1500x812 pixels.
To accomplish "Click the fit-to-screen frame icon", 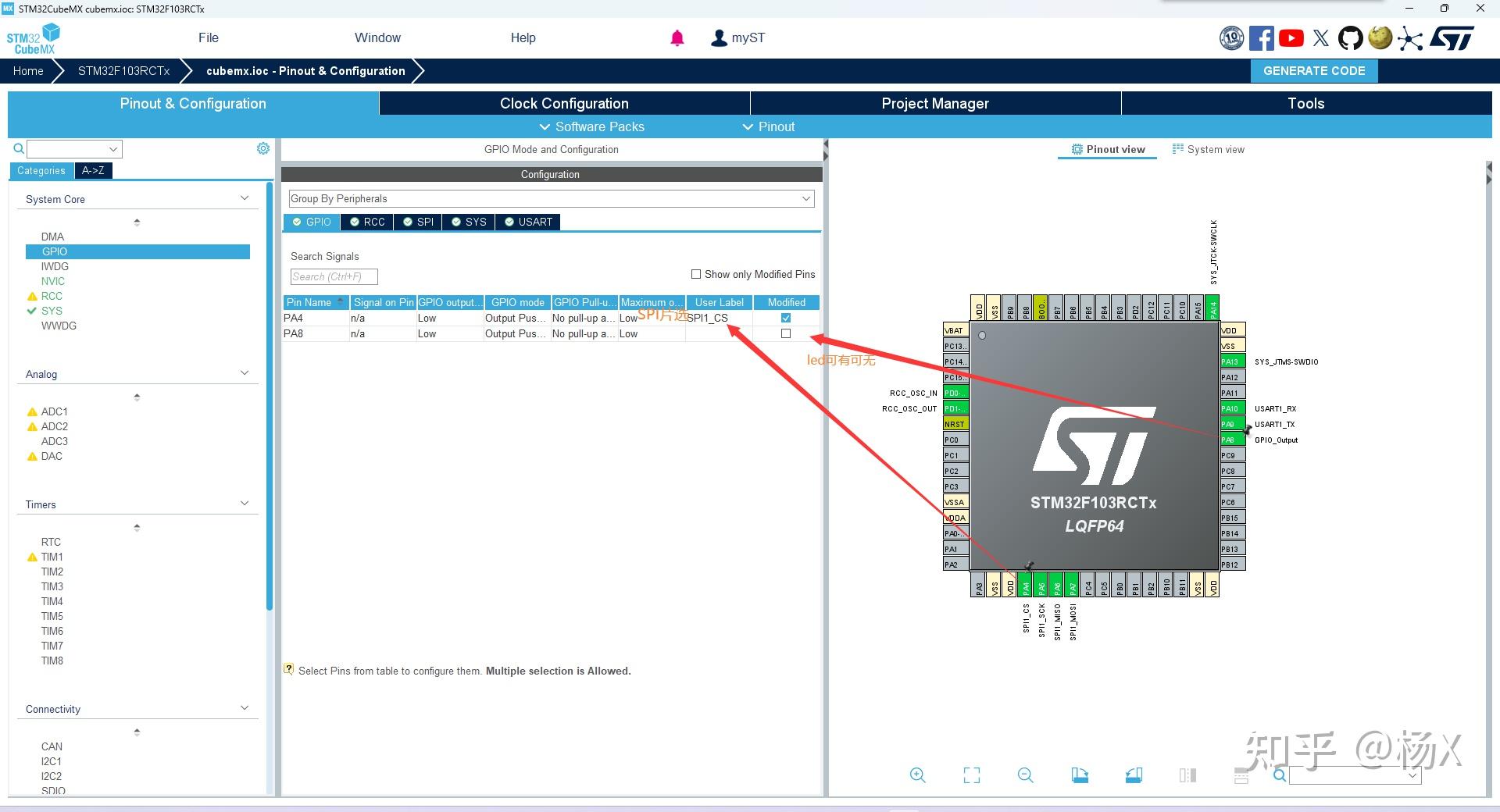I will click(972, 775).
